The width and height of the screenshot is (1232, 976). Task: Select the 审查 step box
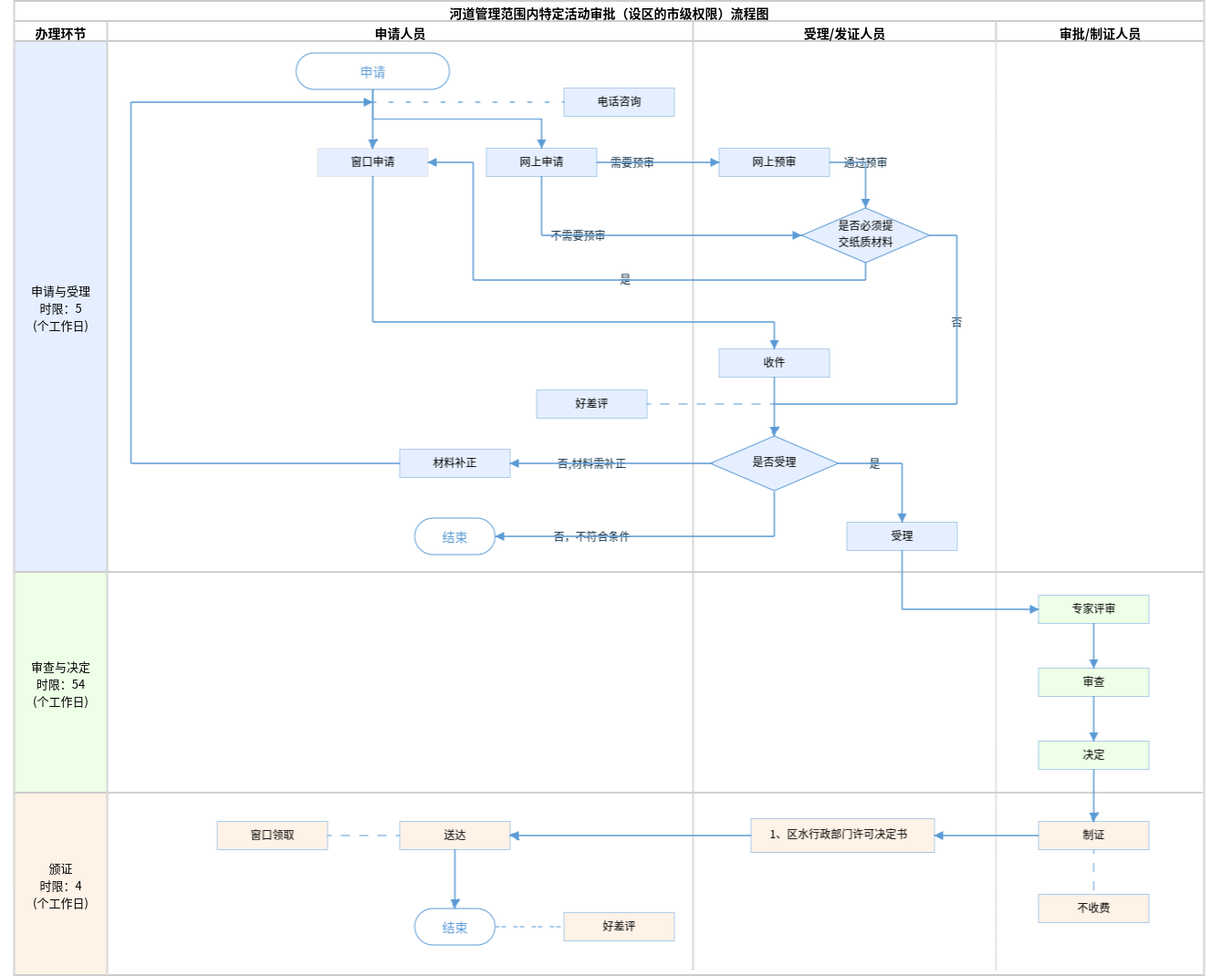point(1093,682)
